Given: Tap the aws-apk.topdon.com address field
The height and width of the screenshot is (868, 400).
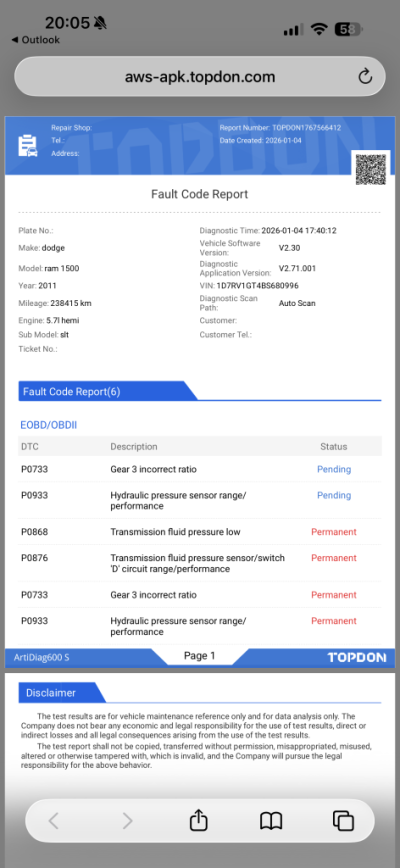Looking at the screenshot, I should pos(200,76).
